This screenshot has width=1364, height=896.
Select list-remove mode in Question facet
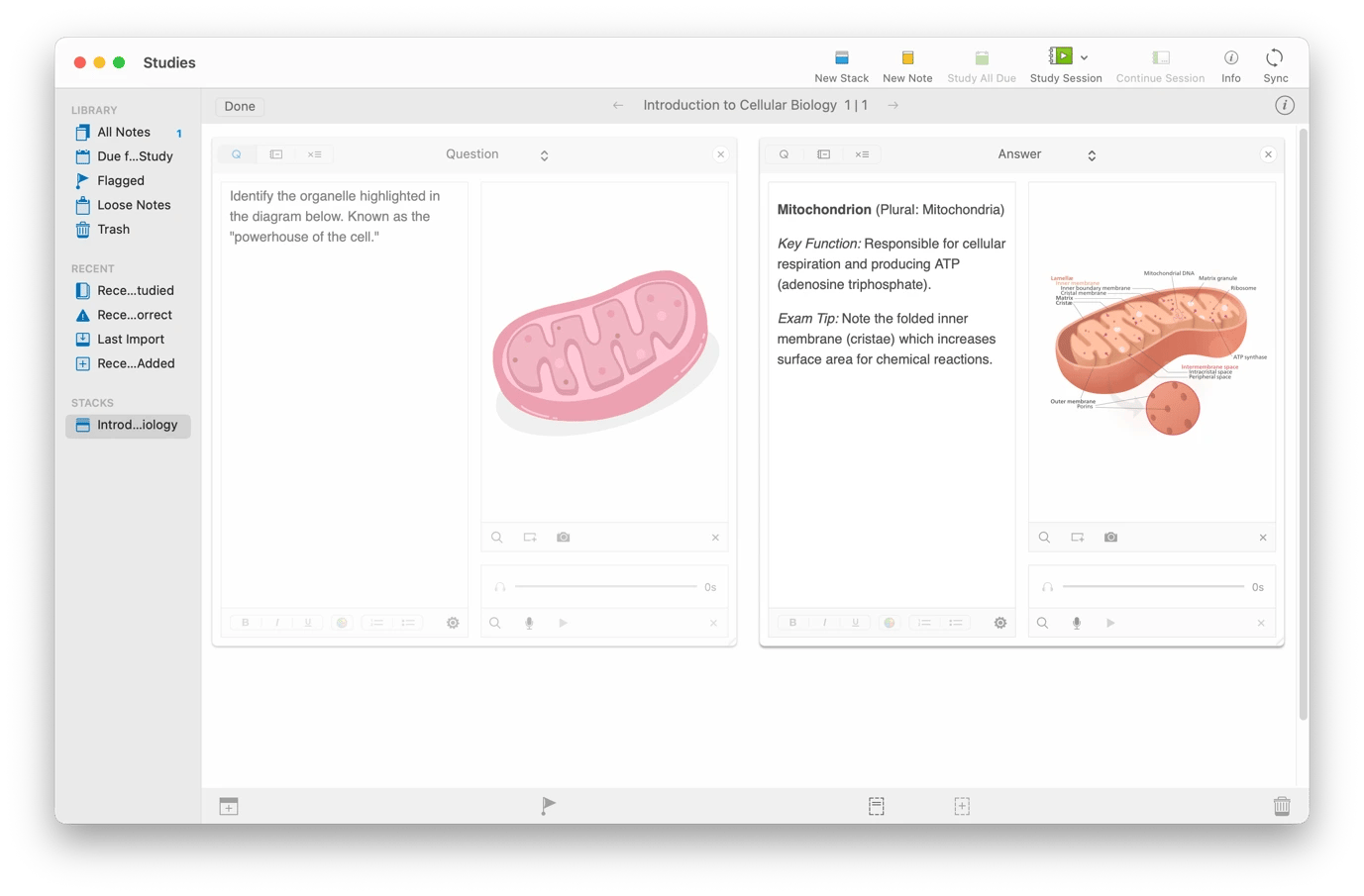[314, 154]
